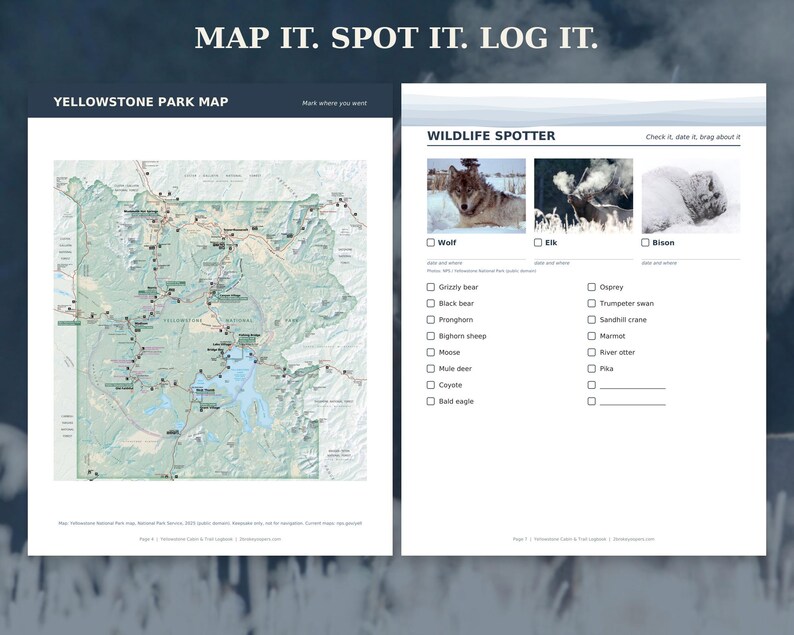Check the Bald eagle checkbox

(x=430, y=401)
